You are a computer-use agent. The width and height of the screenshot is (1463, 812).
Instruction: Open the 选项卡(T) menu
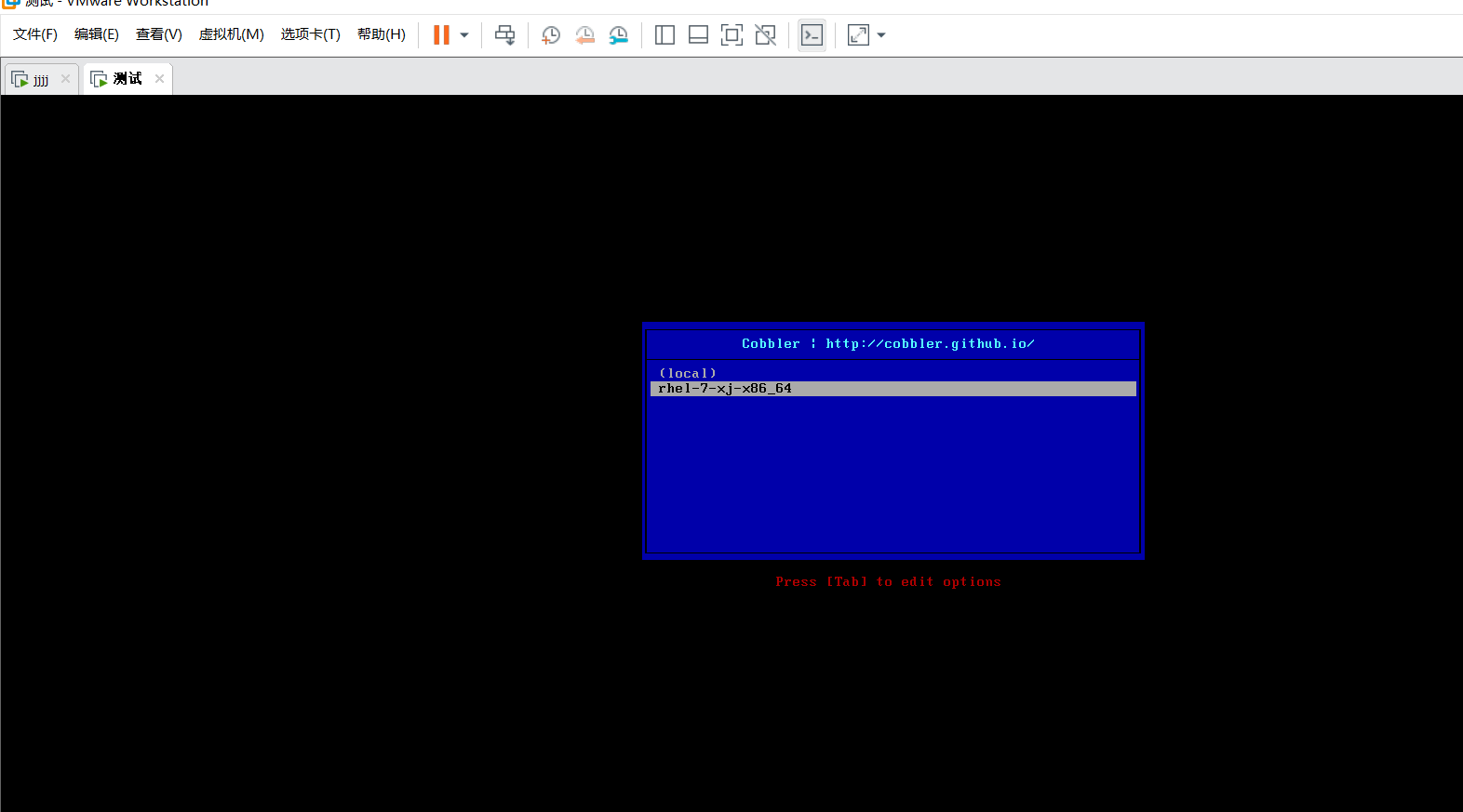pyautogui.click(x=311, y=34)
